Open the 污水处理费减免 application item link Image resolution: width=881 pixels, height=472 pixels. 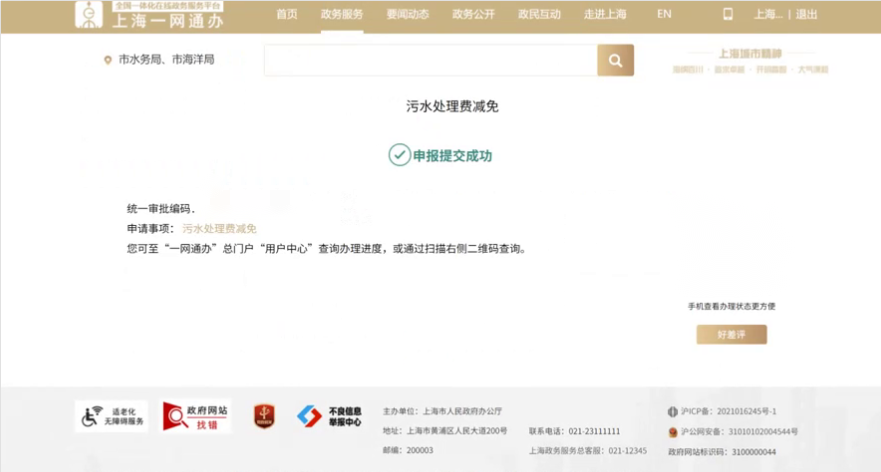click(219, 228)
